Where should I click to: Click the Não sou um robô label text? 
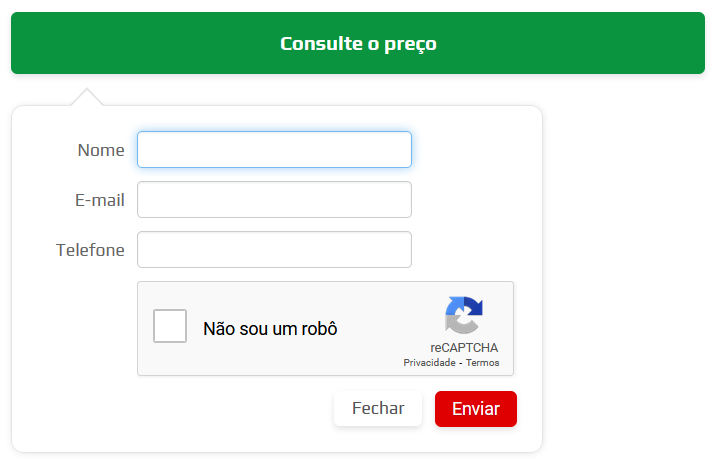pos(270,329)
